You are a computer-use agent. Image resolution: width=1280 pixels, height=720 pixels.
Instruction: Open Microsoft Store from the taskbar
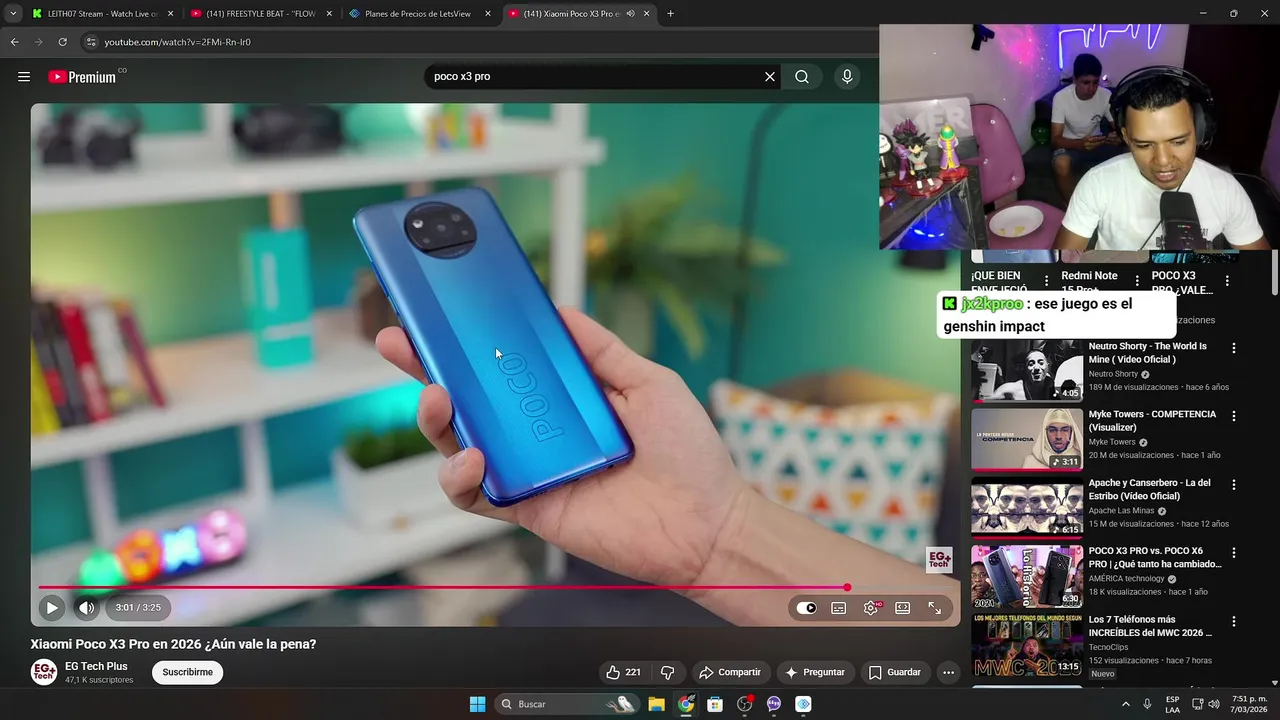[715, 704]
